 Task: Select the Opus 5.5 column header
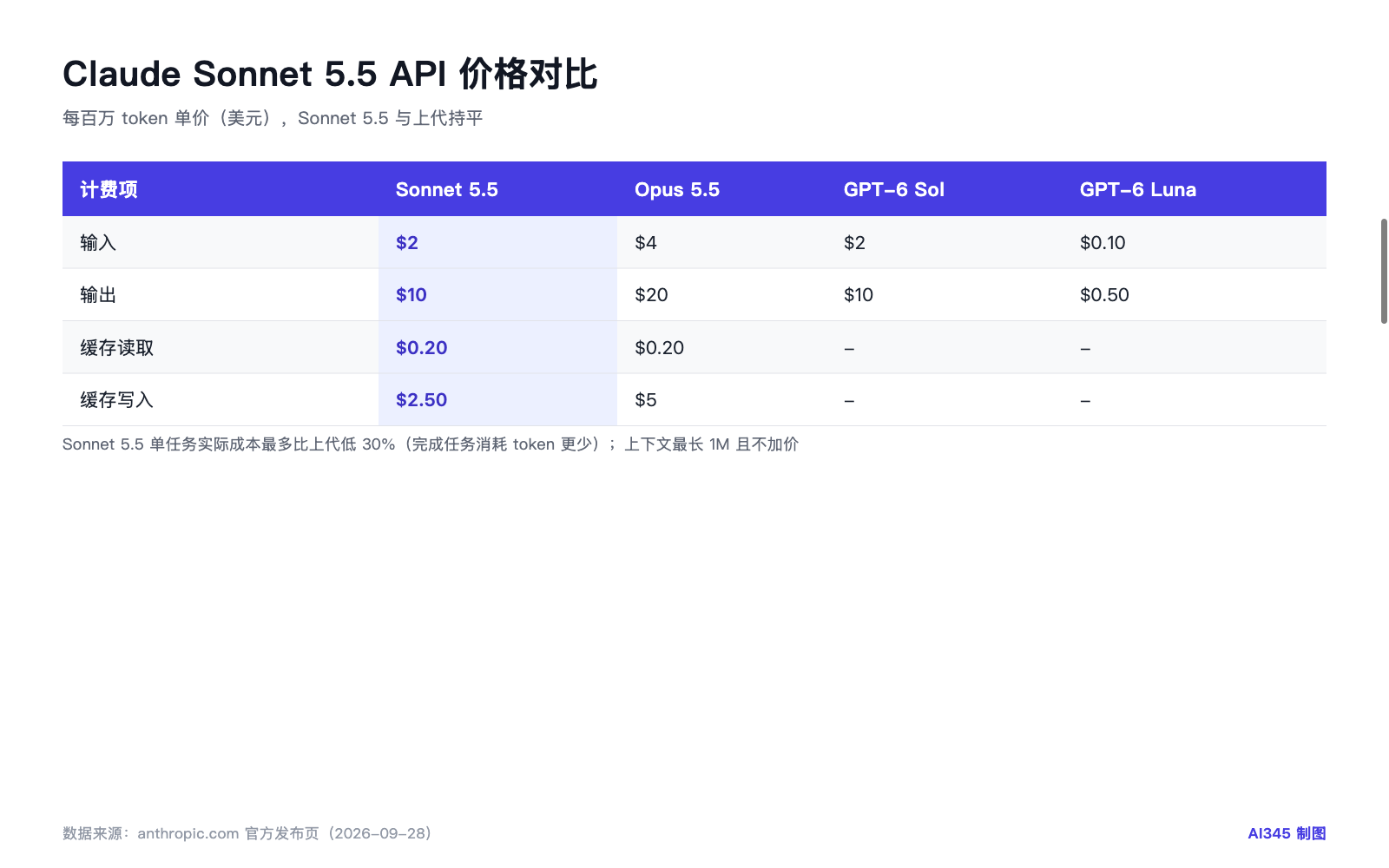point(677,189)
